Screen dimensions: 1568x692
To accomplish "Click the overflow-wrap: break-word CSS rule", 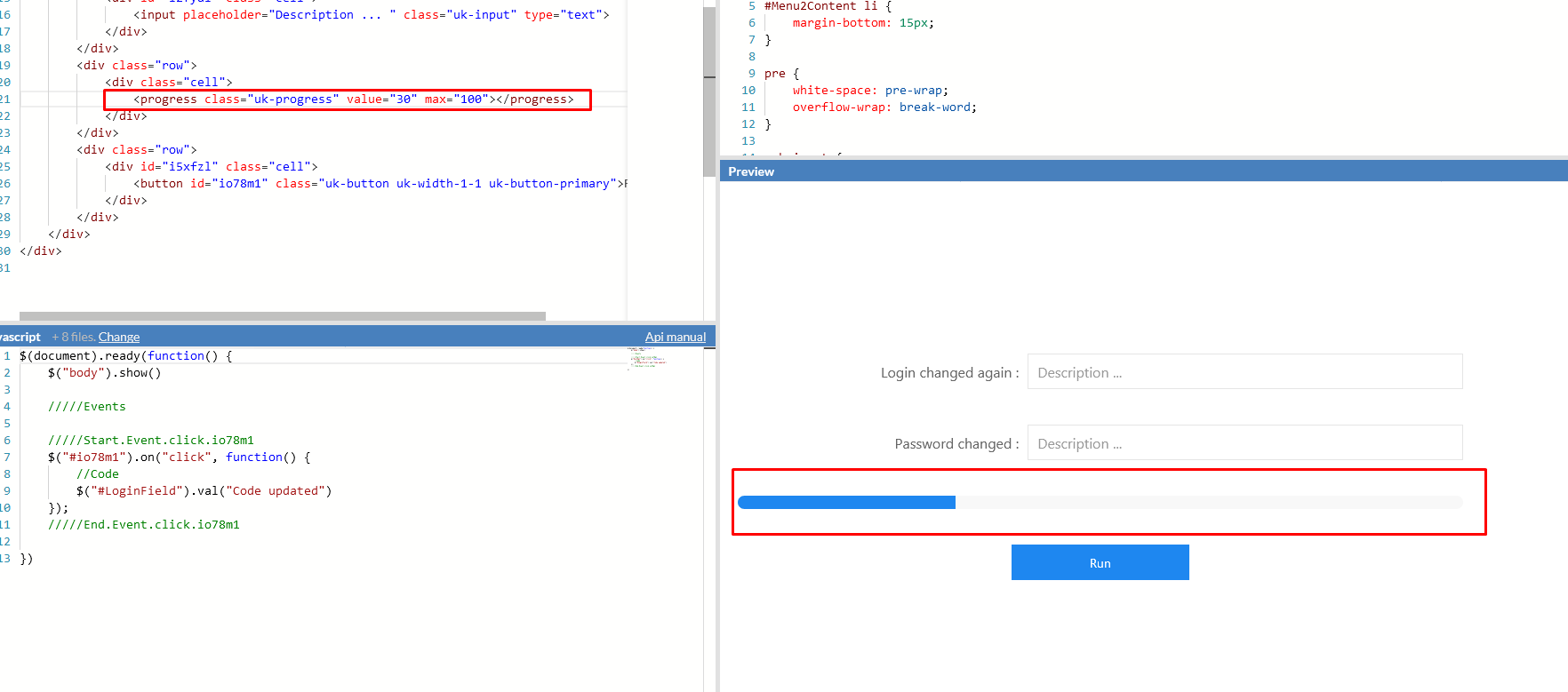I will 884,107.
